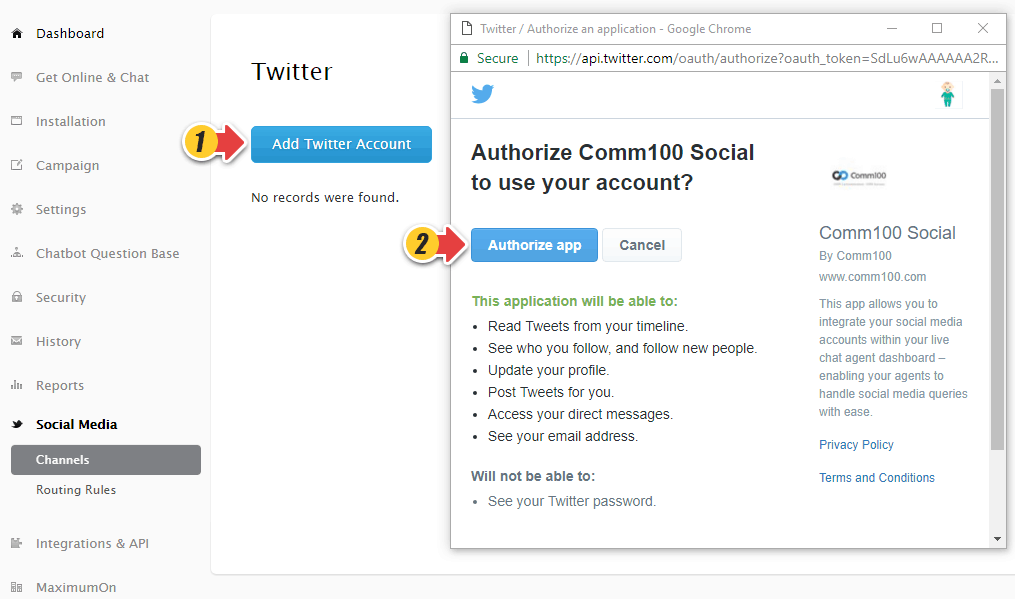
Task: Select the Routing Rules submenu item
Action: click(76, 490)
